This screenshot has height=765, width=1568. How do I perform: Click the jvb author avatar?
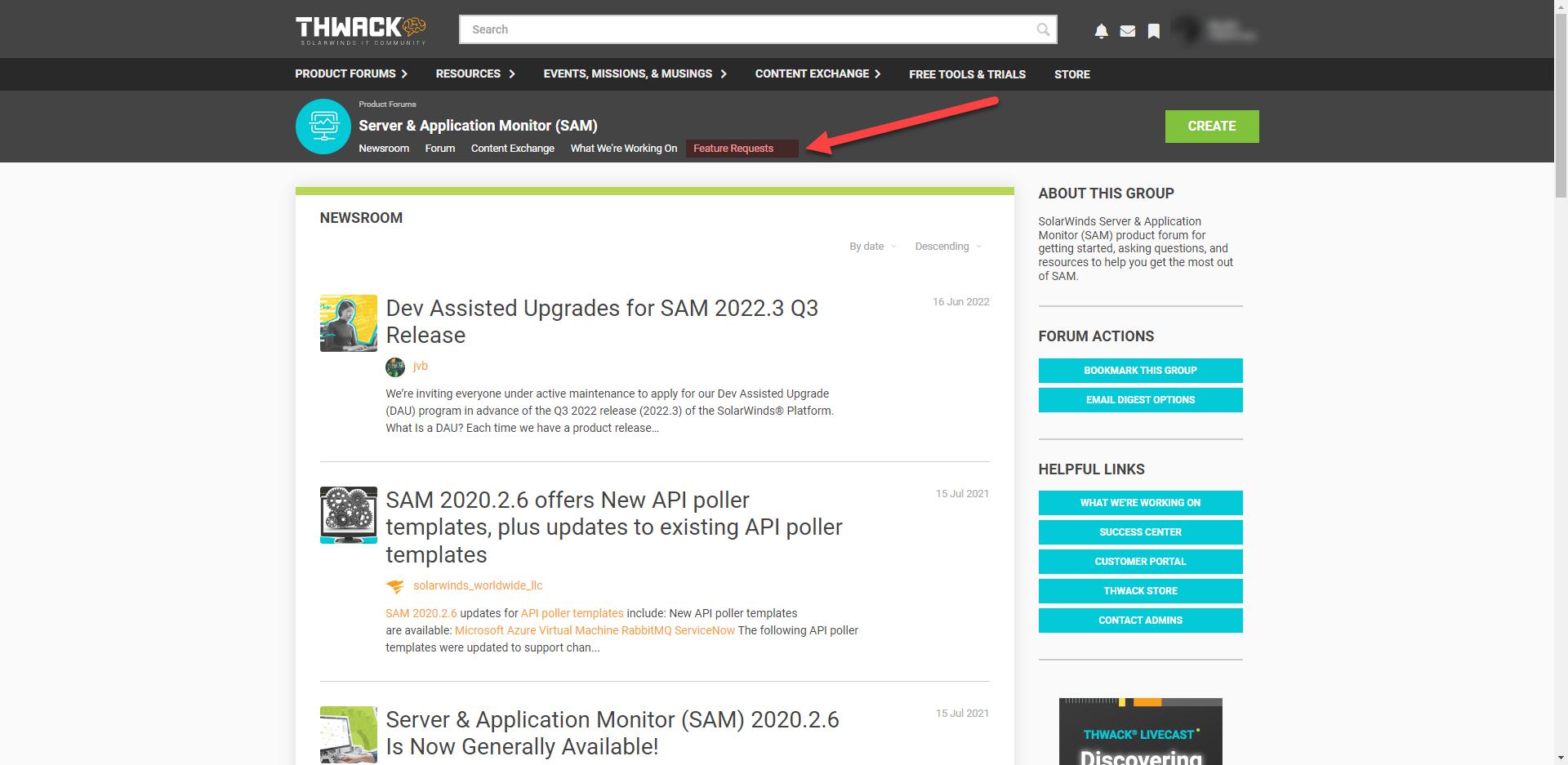(x=395, y=367)
